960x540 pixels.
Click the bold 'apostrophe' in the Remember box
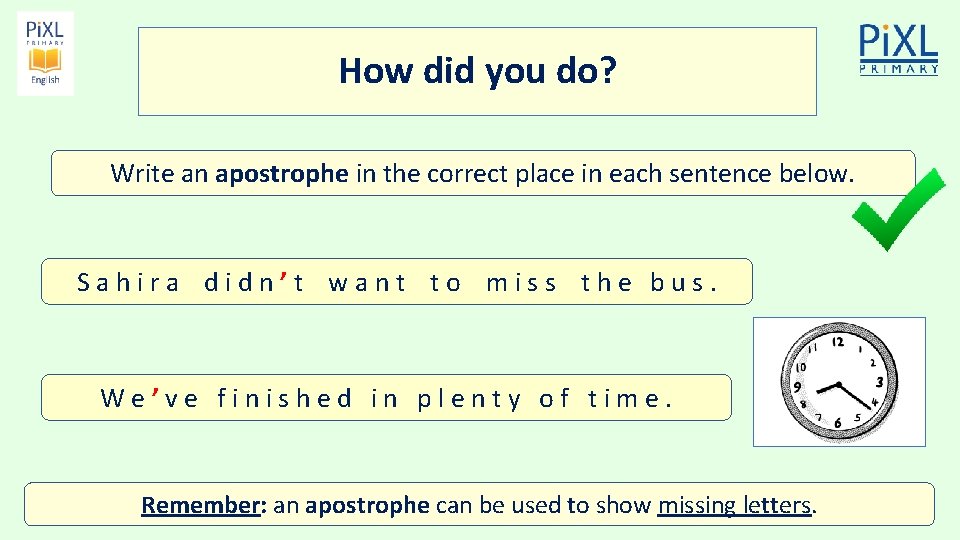pyautogui.click(x=367, y=506)
